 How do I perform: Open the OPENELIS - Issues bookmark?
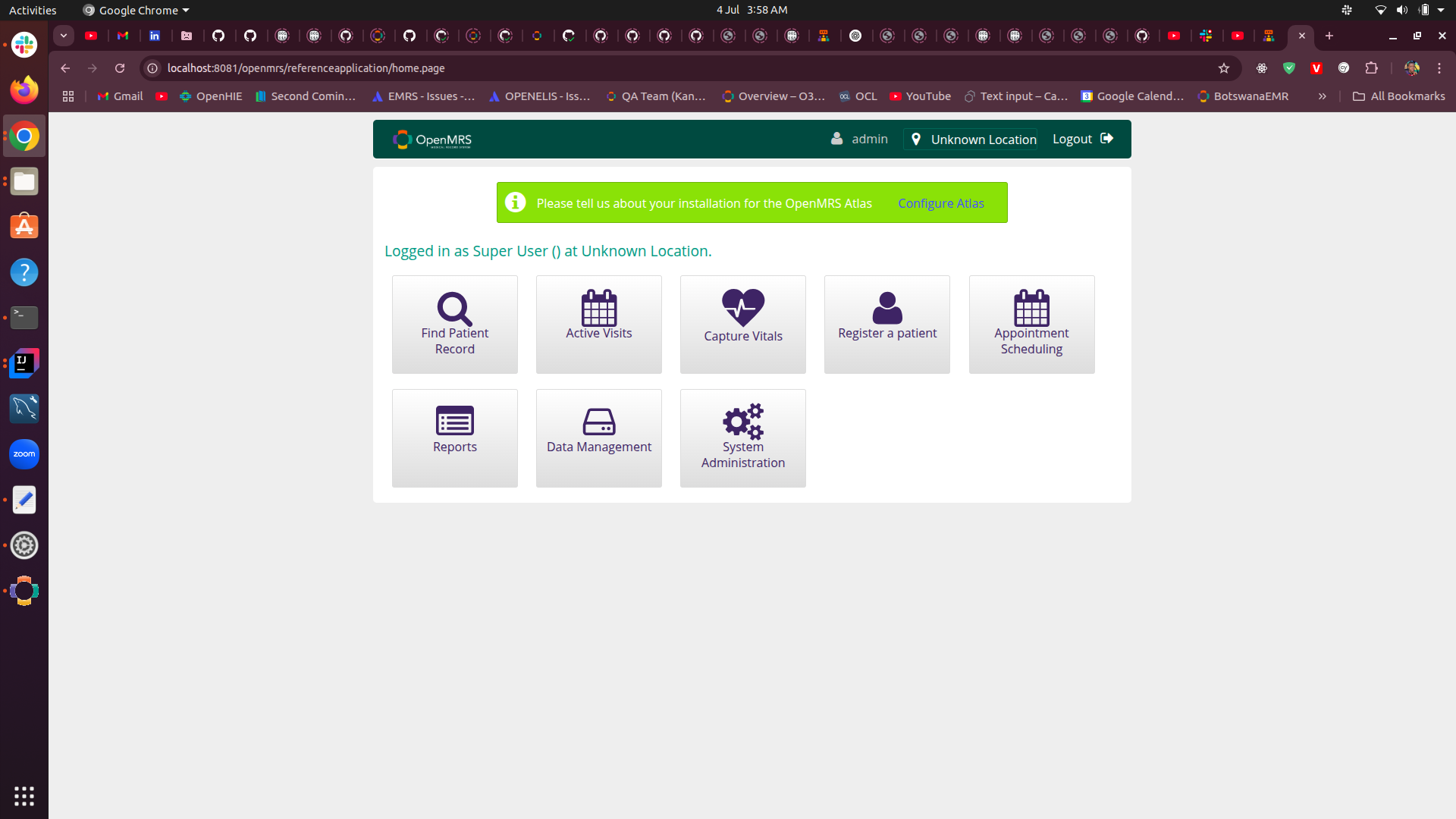[x=540, y=96]
